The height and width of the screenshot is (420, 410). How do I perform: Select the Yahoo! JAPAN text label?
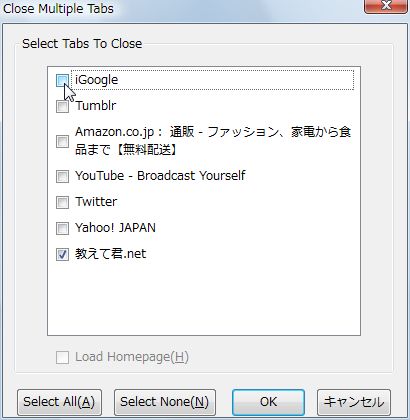[115, 228]
